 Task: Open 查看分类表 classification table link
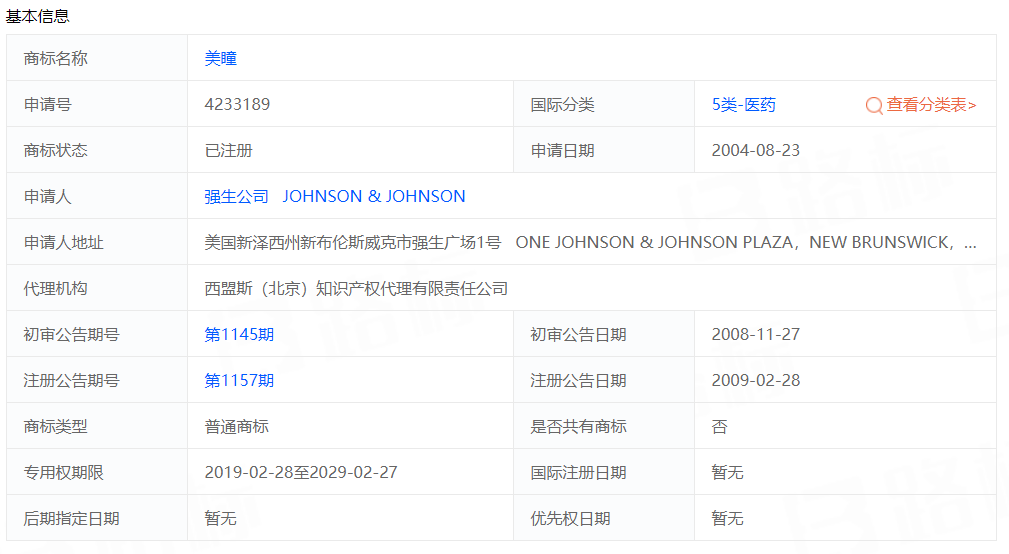click(x=931, y=105)
